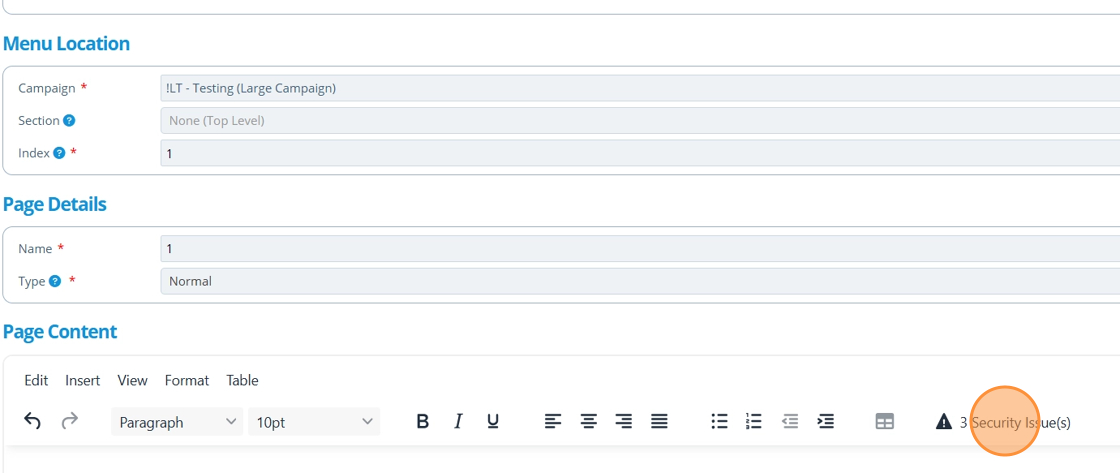The width and height of the screenshot is (1120, 473).
Task: Justify the text alignment
Action: tap(659, 422)
